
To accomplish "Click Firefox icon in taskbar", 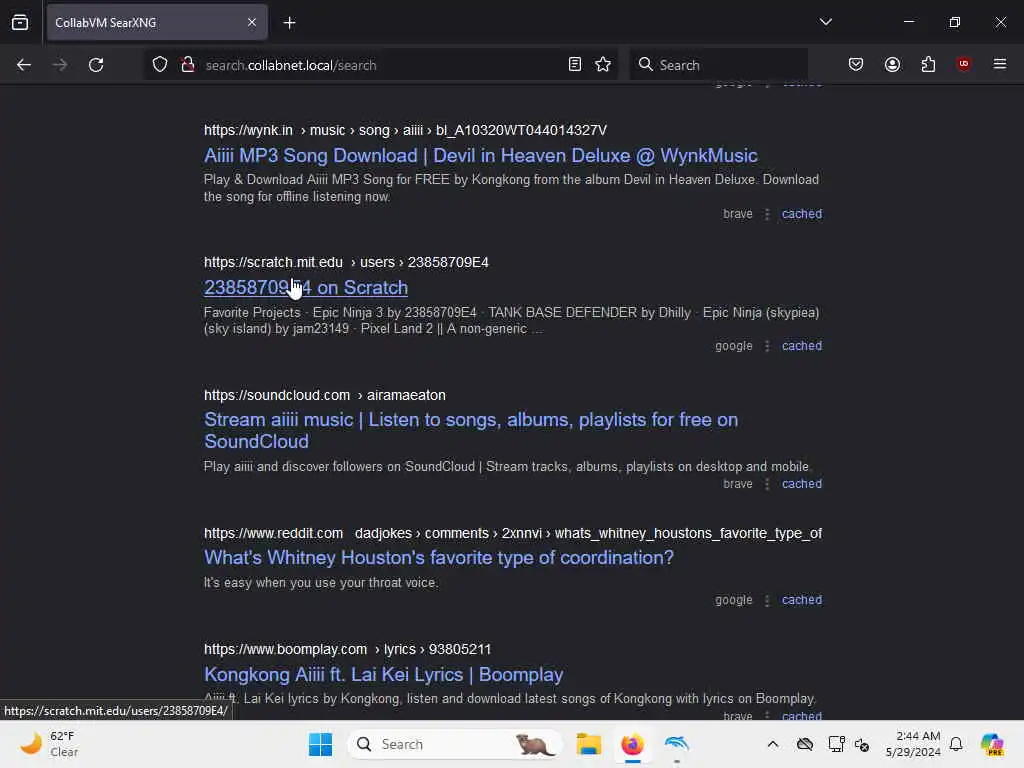I will pos(632,744).
